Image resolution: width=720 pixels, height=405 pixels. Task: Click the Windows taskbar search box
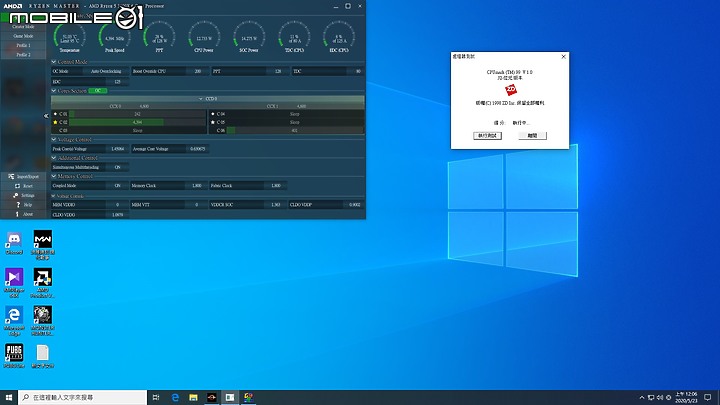pos(83,397)
